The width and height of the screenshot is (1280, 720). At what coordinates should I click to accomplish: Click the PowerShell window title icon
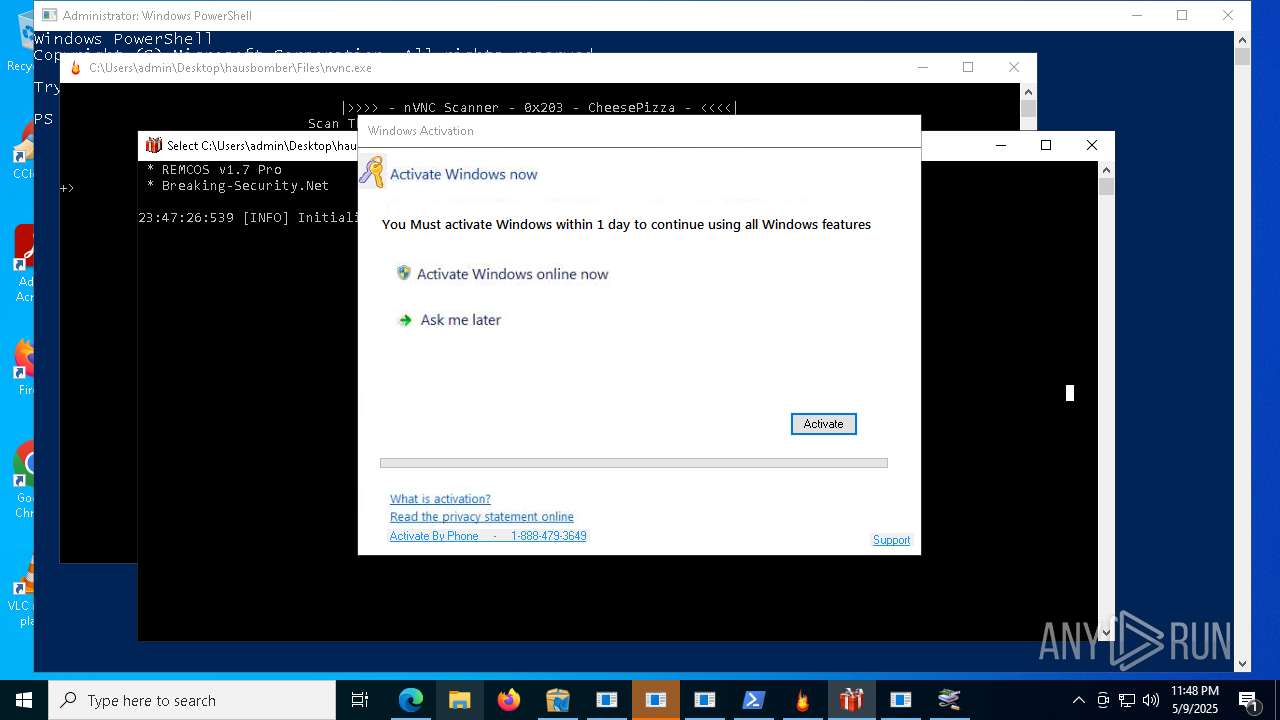49,15
